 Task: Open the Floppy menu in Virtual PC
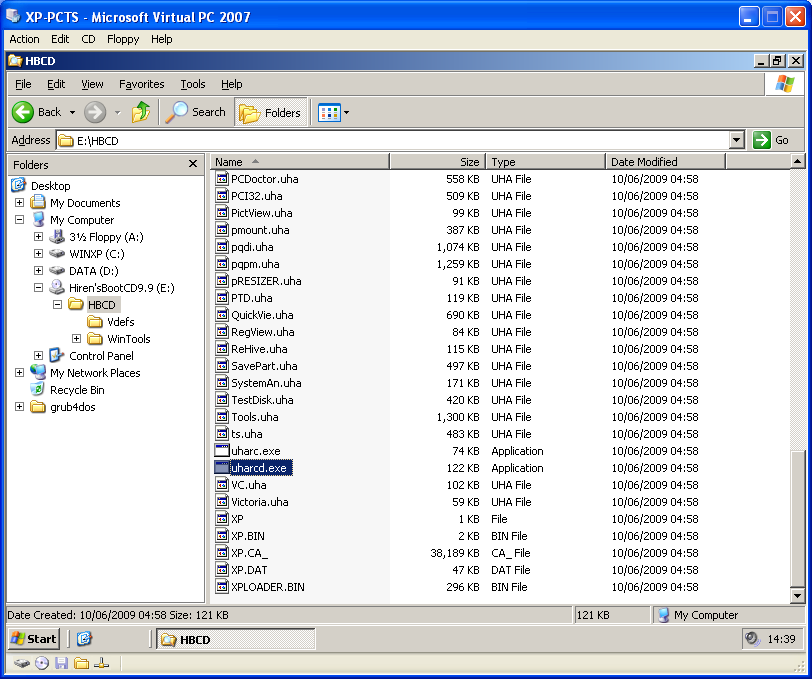coord(123,39)
